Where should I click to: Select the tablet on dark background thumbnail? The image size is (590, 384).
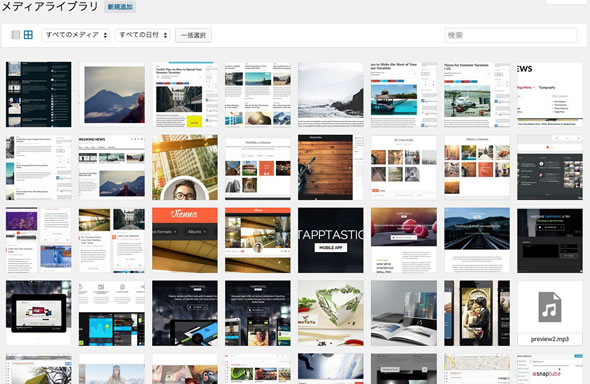click(x=38, y=313)
